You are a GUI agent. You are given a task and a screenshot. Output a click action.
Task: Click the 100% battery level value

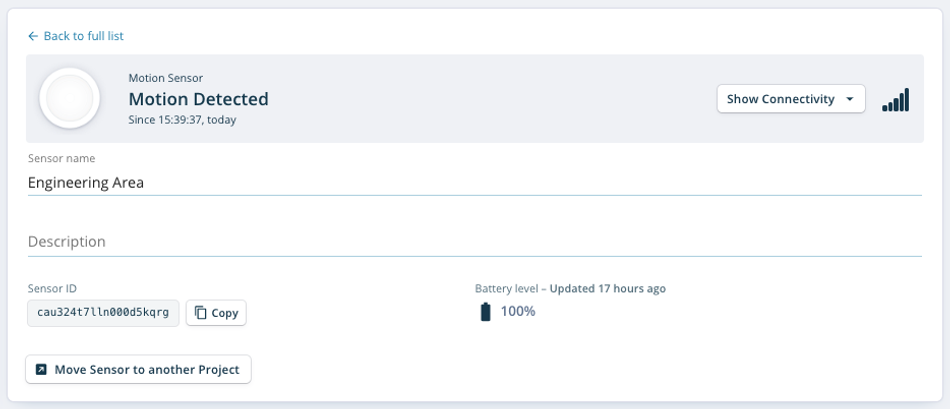(518, 311)
